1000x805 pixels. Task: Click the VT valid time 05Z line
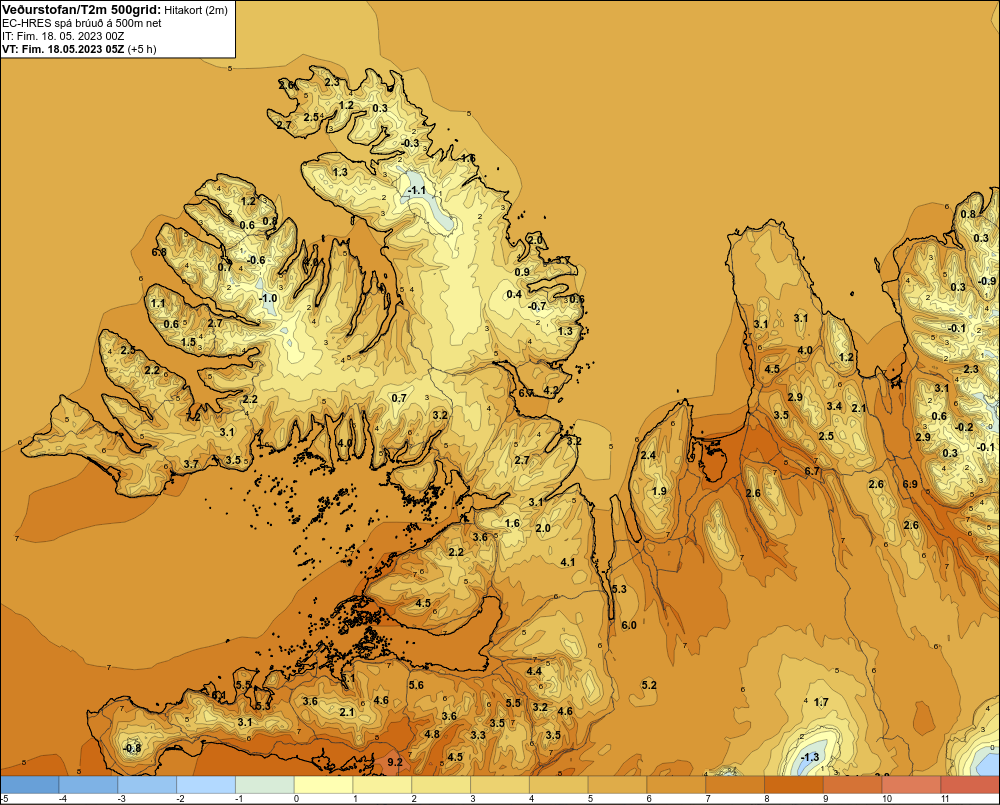(79, 48)
